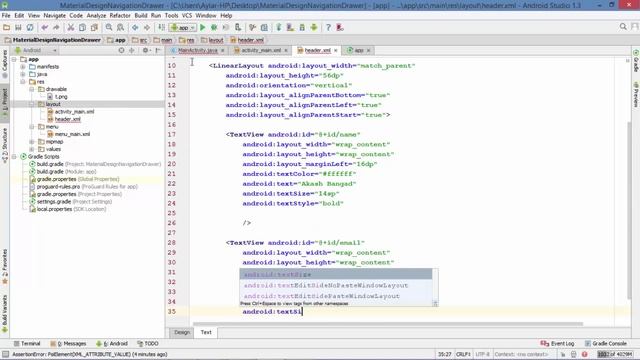Click the Save All toolbar icon
The width and height of the screenshot is (640, 360).
tap(18, 27)
